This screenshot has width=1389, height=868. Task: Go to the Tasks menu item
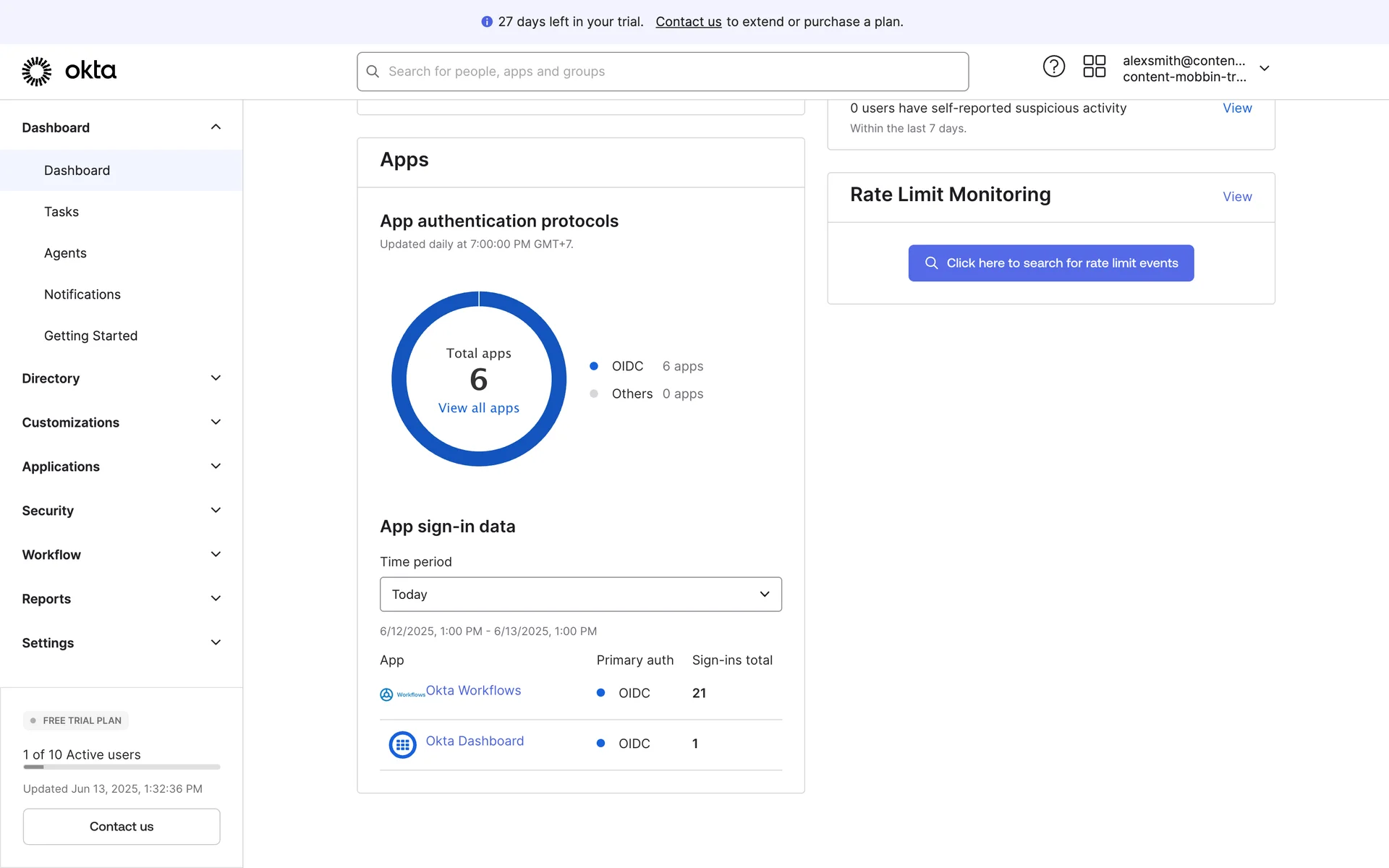61,212
